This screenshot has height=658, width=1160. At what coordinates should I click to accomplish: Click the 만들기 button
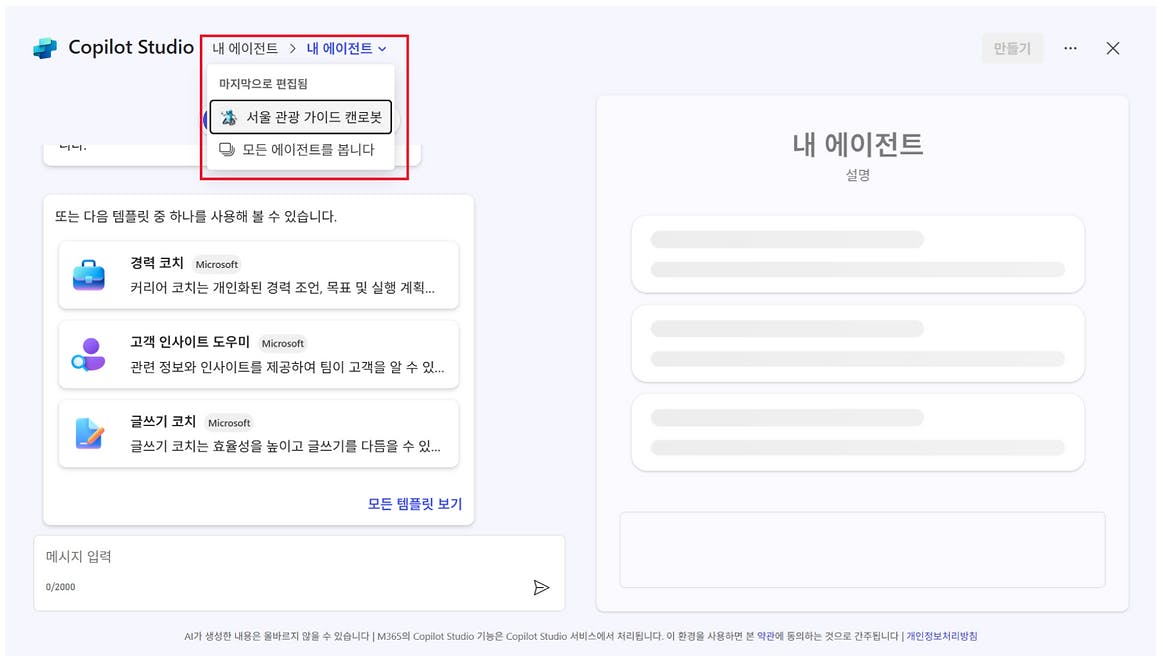tap(1012, 48)
